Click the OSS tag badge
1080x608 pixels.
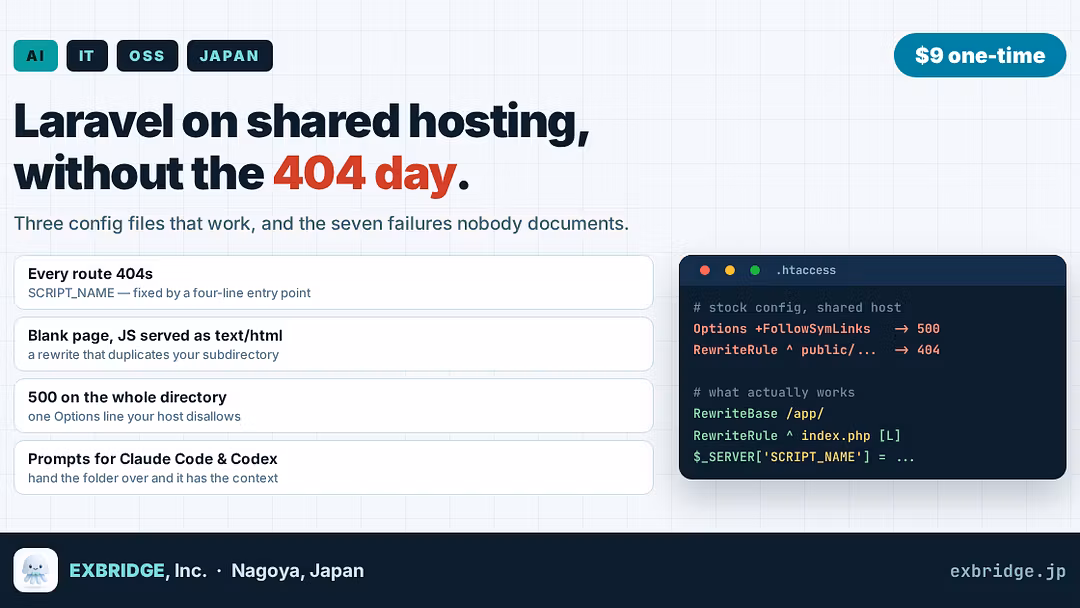[x=147, y=56]
